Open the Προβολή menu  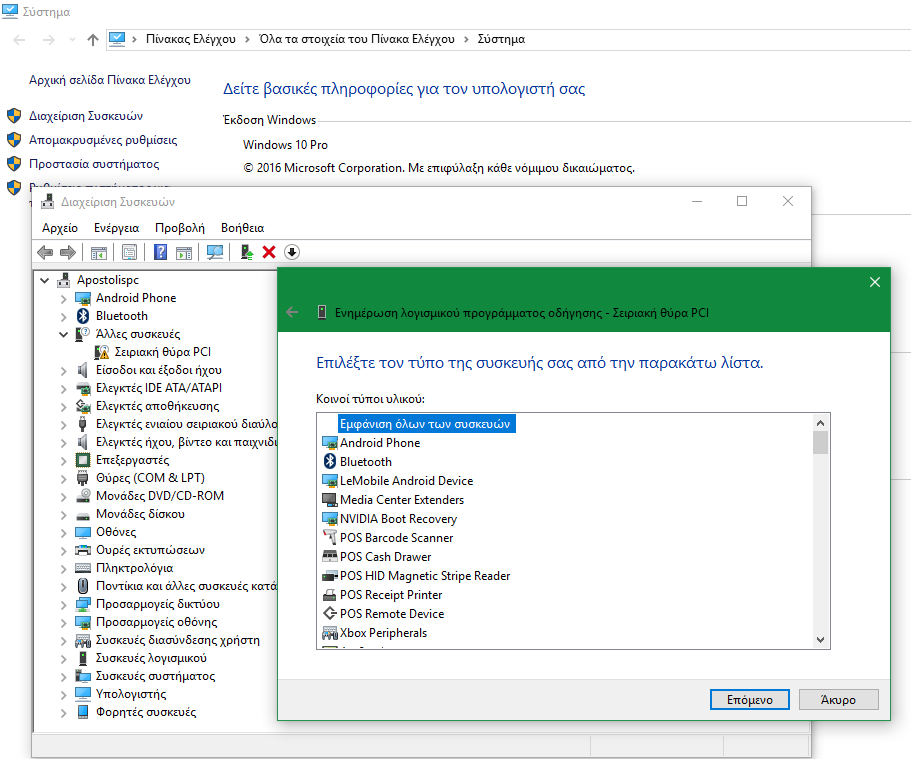pos(179,228)
